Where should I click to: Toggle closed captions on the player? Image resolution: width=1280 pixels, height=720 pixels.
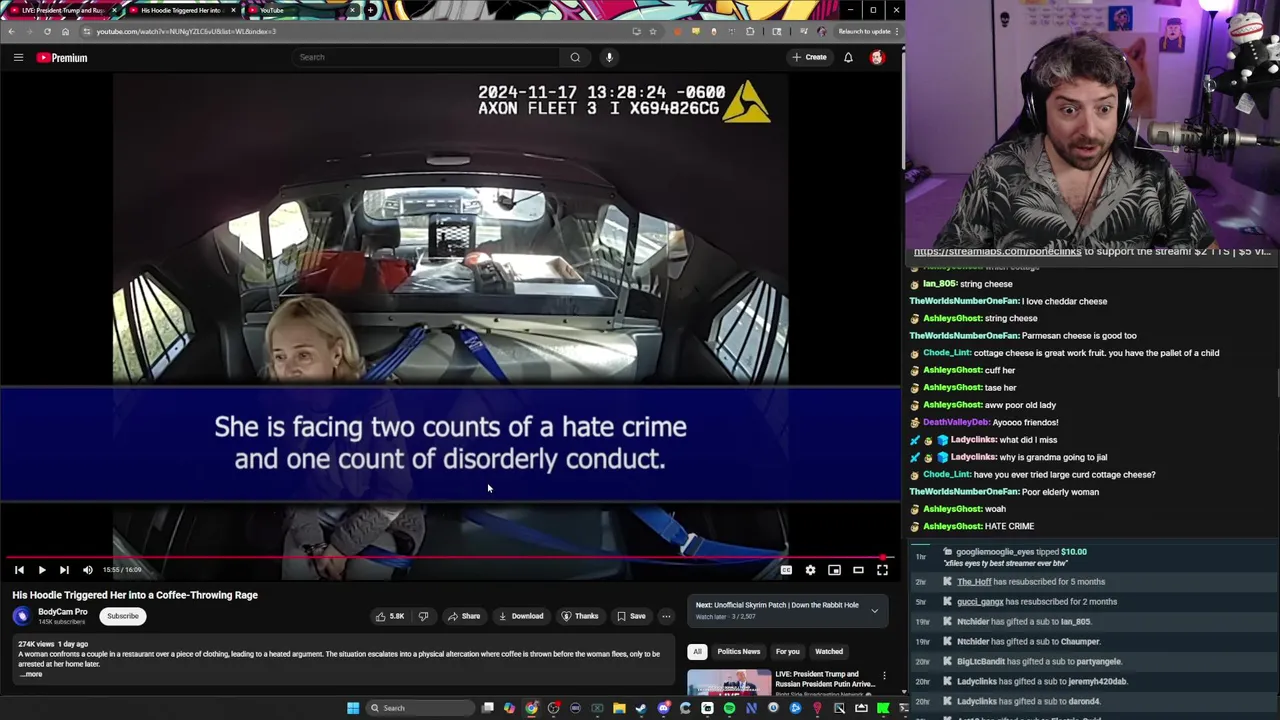[x=786, y=570]
